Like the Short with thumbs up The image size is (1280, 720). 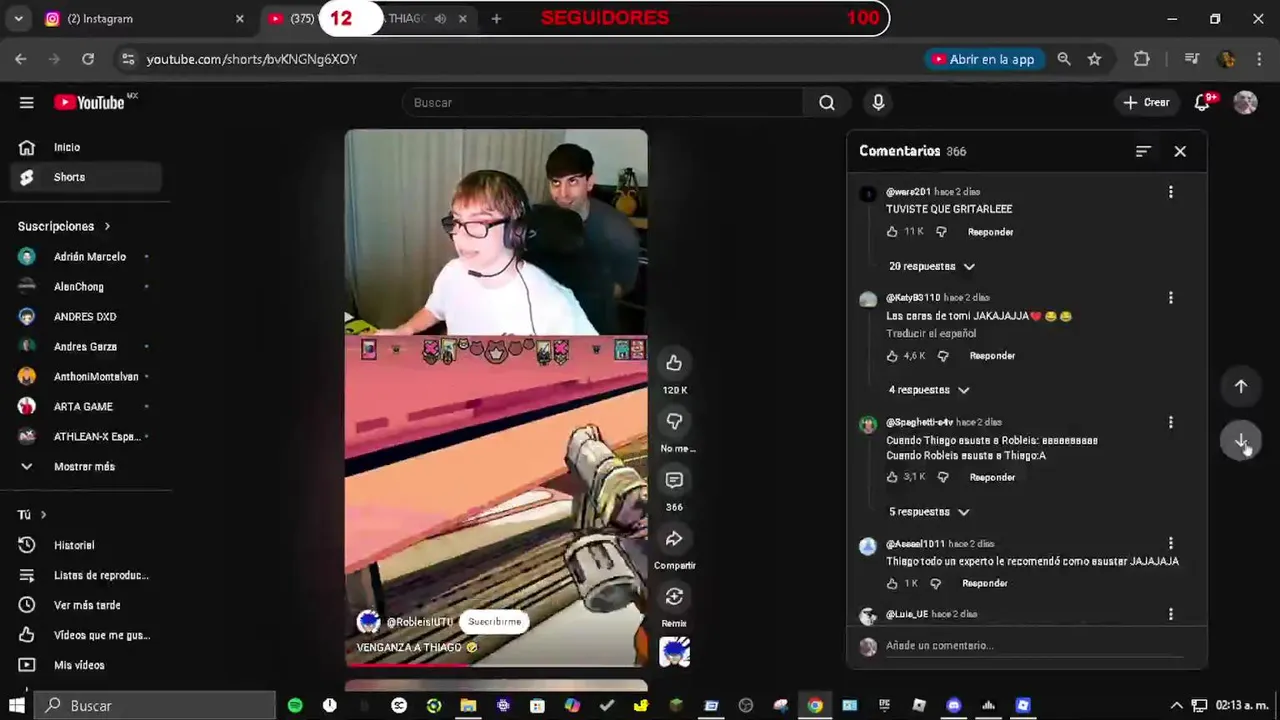point(674,363)
